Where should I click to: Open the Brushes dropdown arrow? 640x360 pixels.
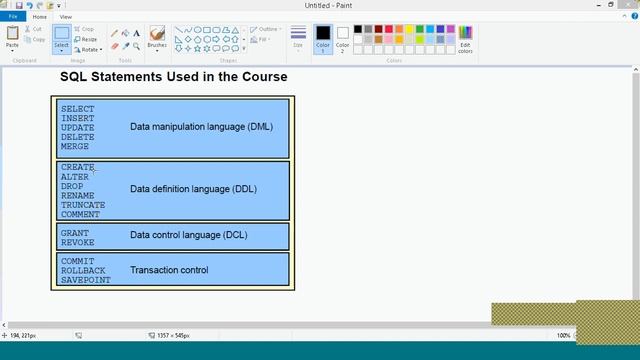(x=157, y=51)
